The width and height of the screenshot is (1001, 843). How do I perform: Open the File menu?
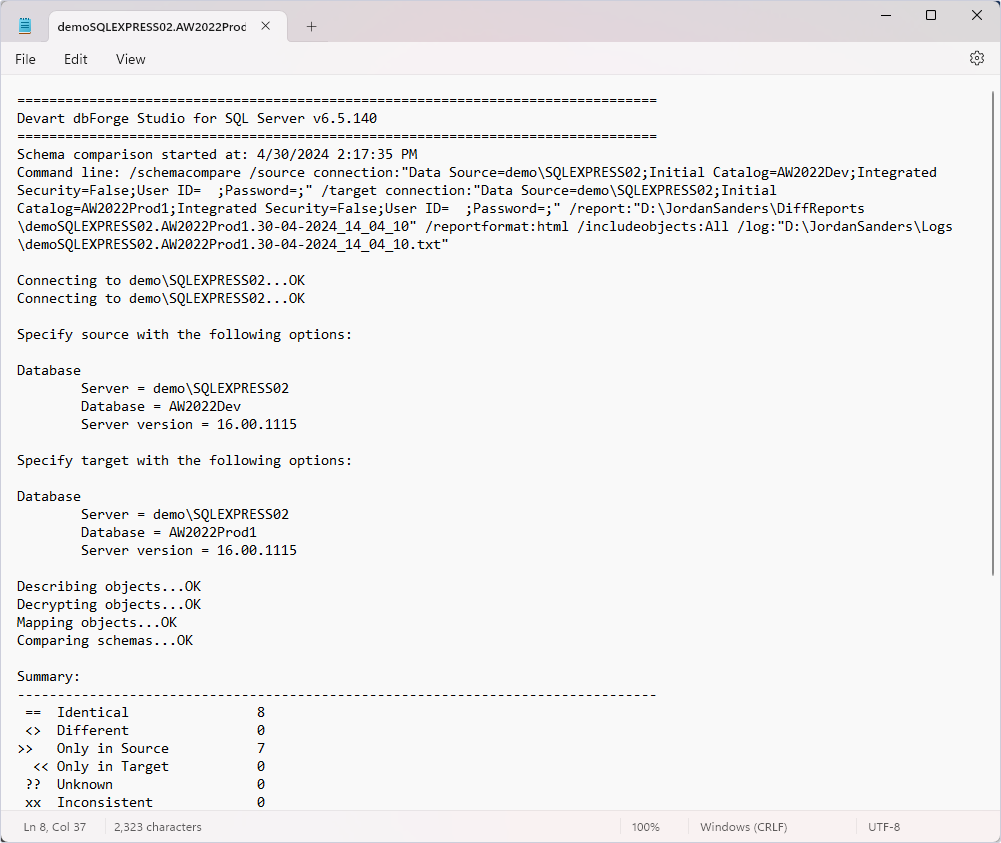pos(26,59)
